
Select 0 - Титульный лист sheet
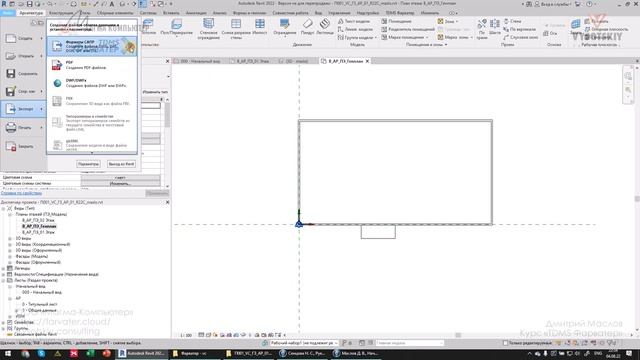point(40,304)
